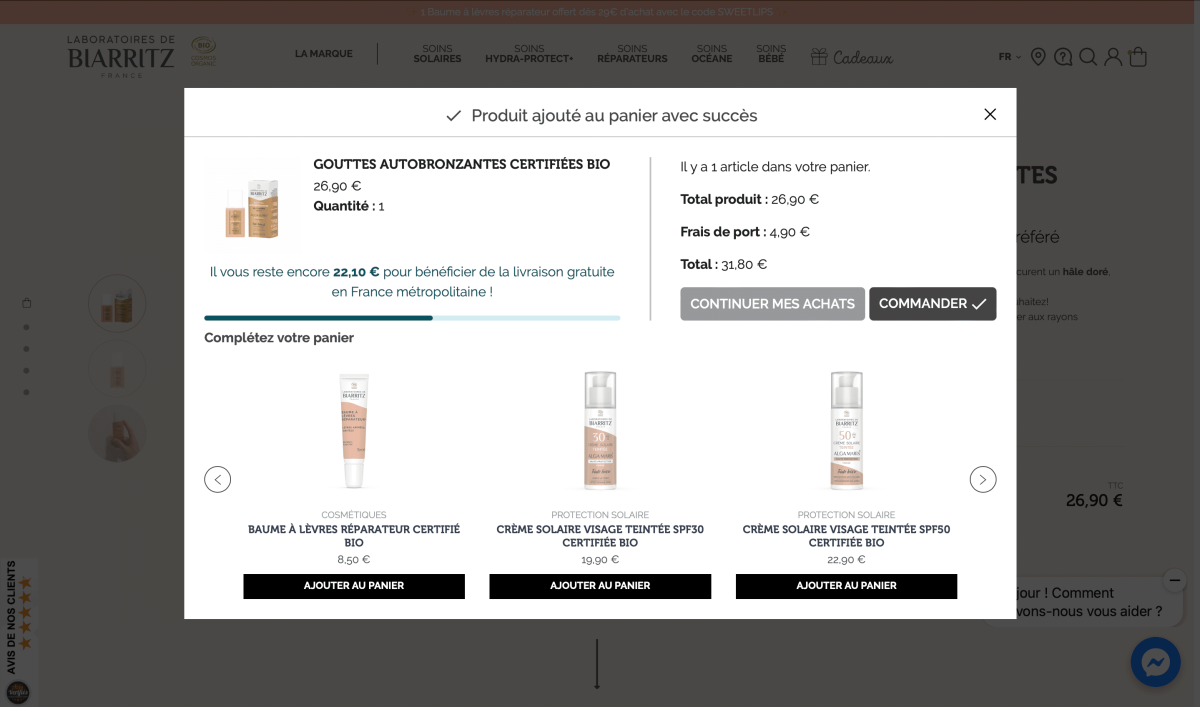Open SOINS RÉPARATEURS menu

pos(632,54)
